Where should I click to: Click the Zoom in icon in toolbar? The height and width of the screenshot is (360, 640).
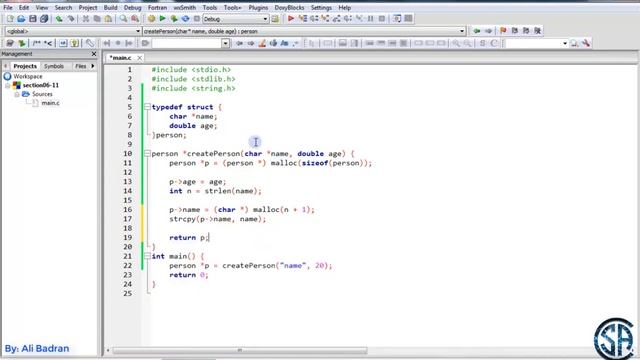point(456,43)
